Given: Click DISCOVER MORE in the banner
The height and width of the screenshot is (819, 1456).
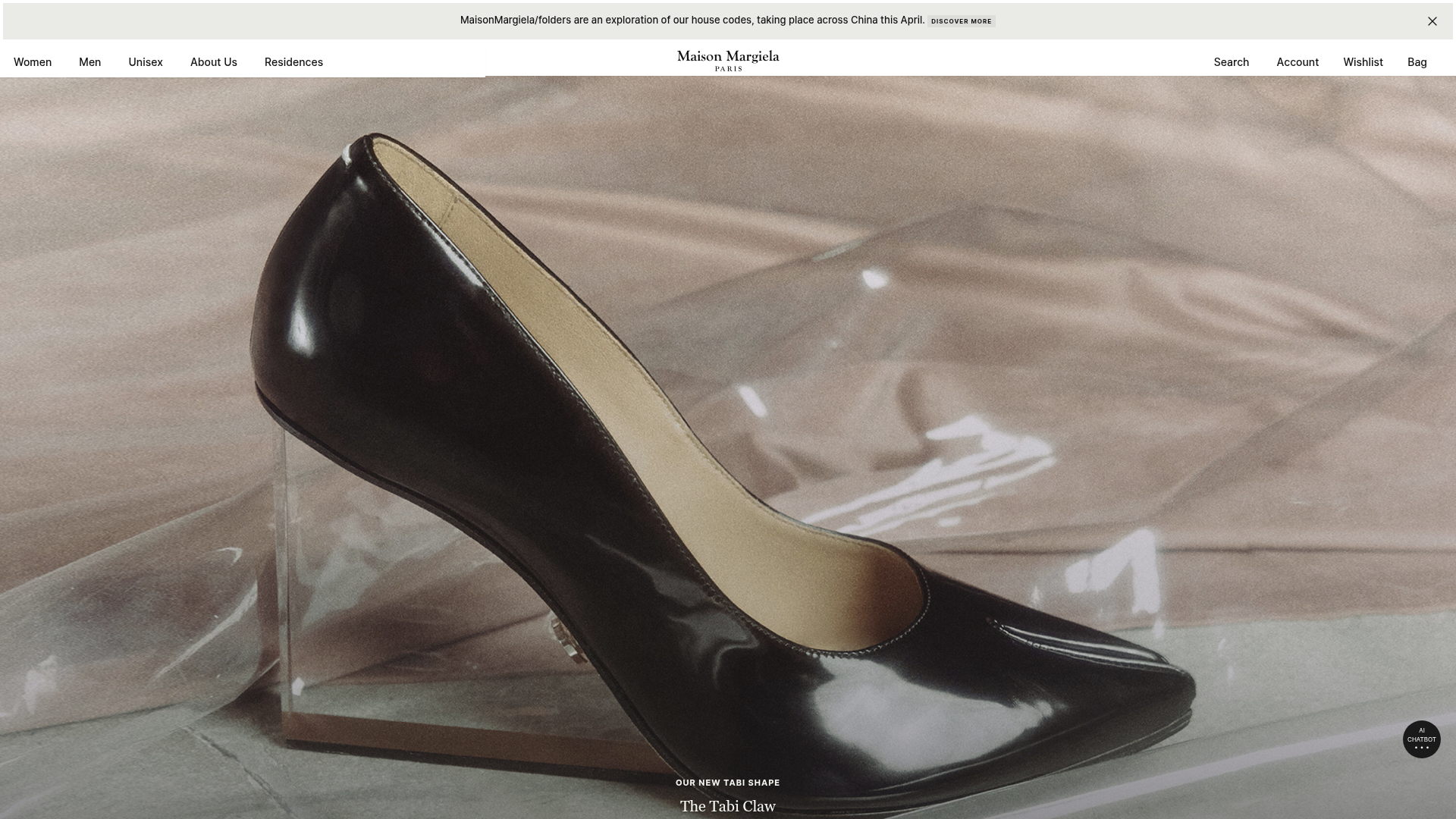Looking at the screenshot, I should click(x=961, y=20).
